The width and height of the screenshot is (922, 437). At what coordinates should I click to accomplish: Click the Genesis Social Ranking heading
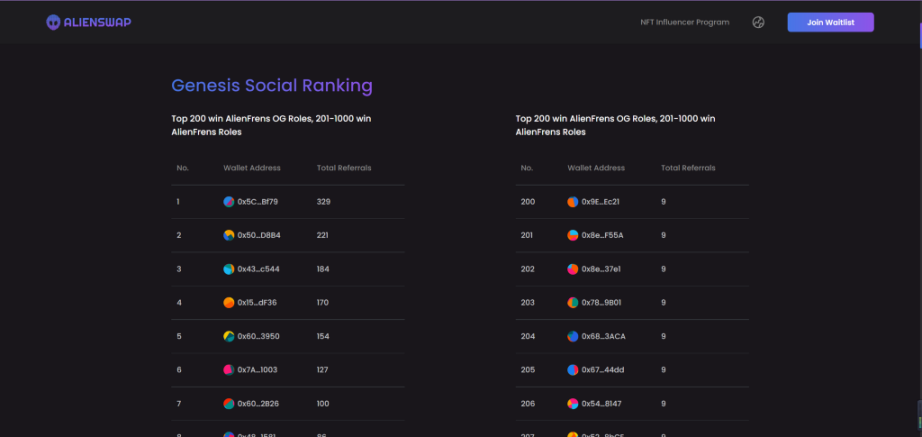tap(272, 86)
